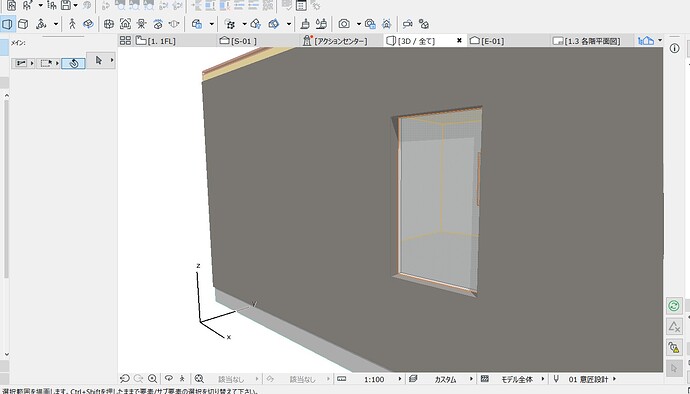Open the tab overview grid icon
The width and height of the screenshot is (690, 394).
[125, 41]
